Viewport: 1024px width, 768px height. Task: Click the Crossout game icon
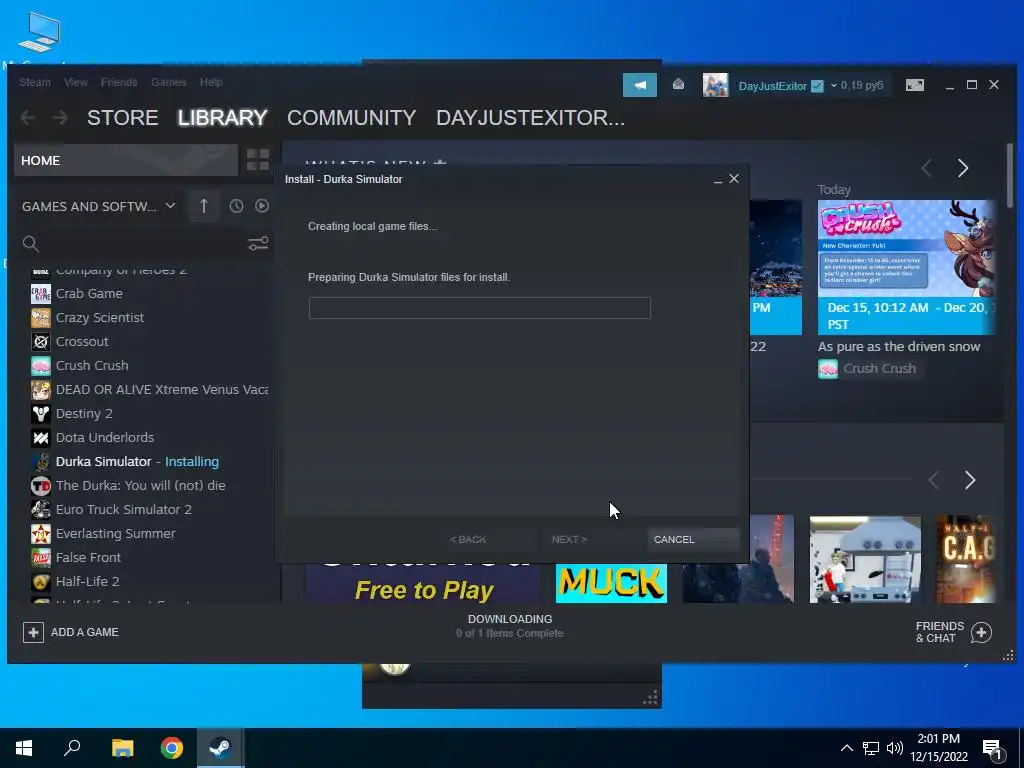(x=40, y=342)
